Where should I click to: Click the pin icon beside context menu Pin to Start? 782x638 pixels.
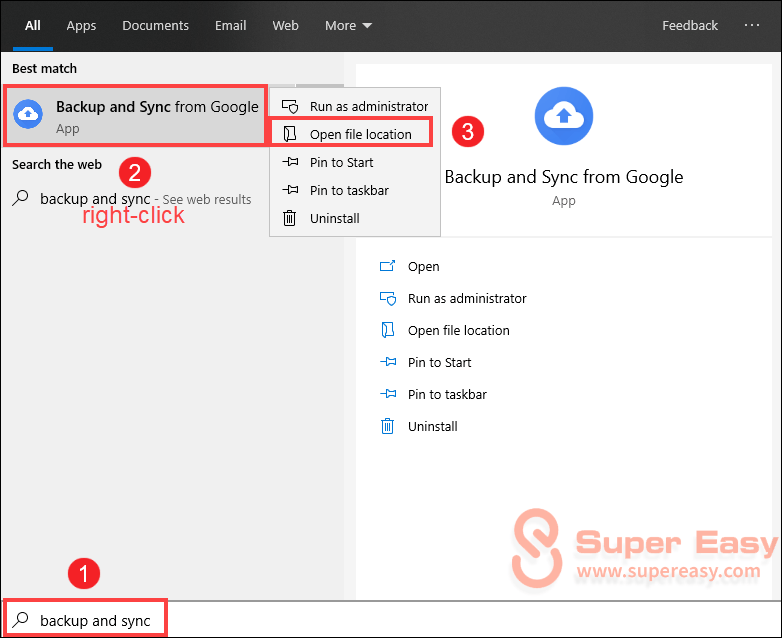[x=290, y=162]
